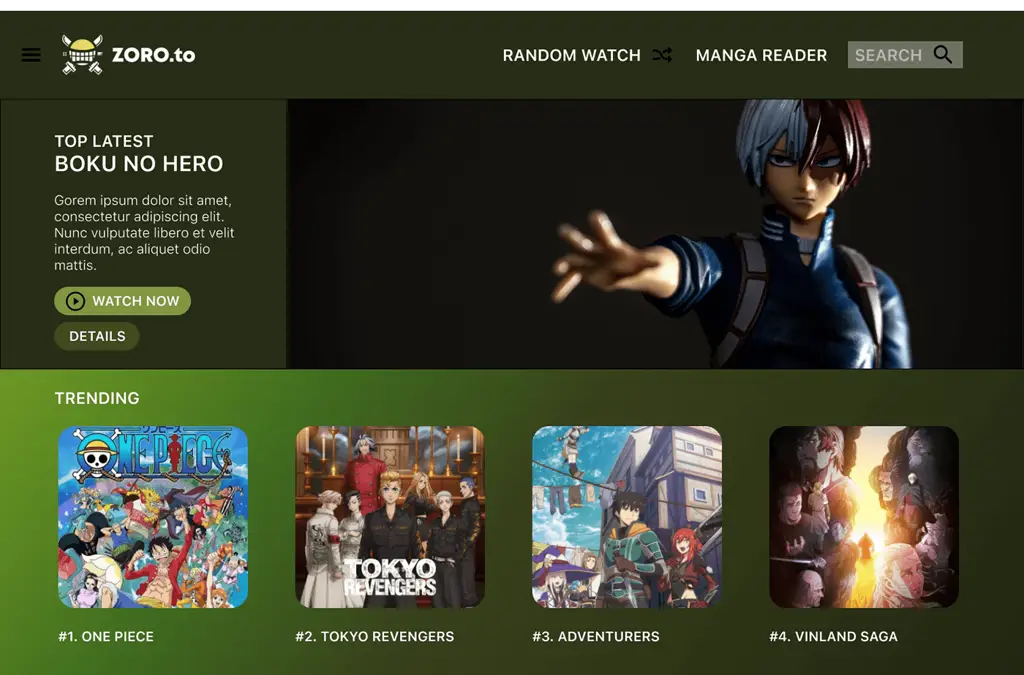Click the '#4. VINLAND SAGA' title
The width and height of the screenshot is (1024, 675).
pos(833,636)
